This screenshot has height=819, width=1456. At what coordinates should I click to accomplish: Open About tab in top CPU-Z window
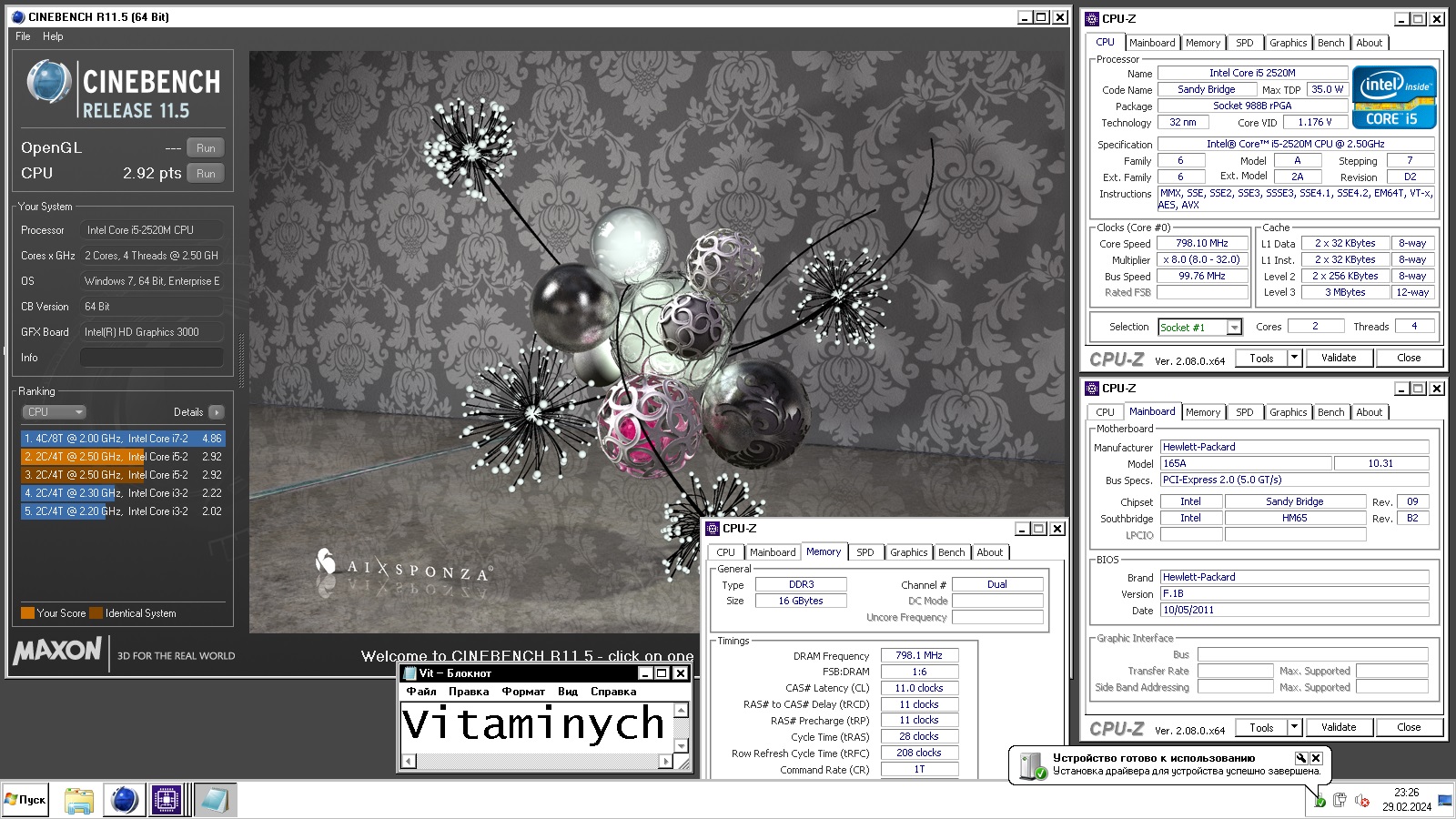point(1370,43)
